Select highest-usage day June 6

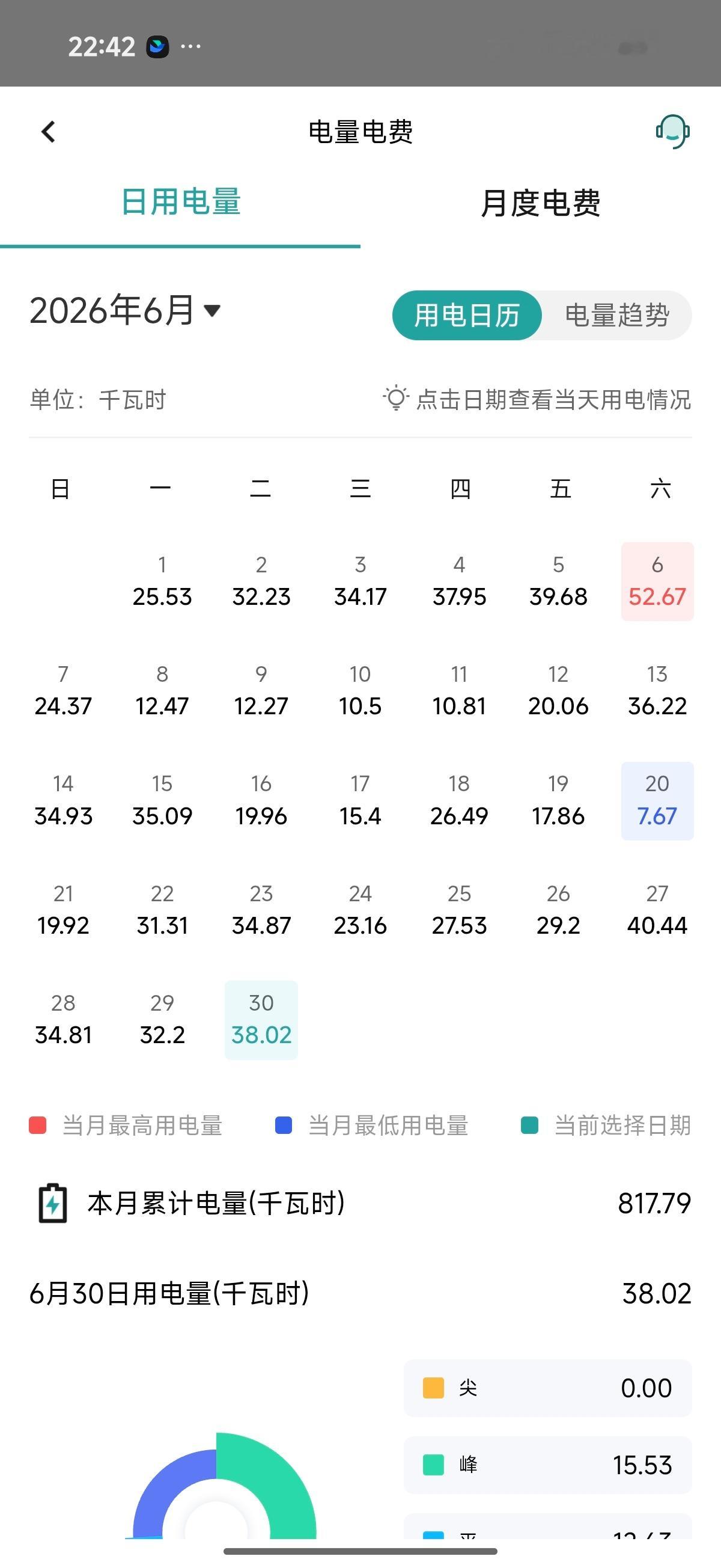point(657,581)
